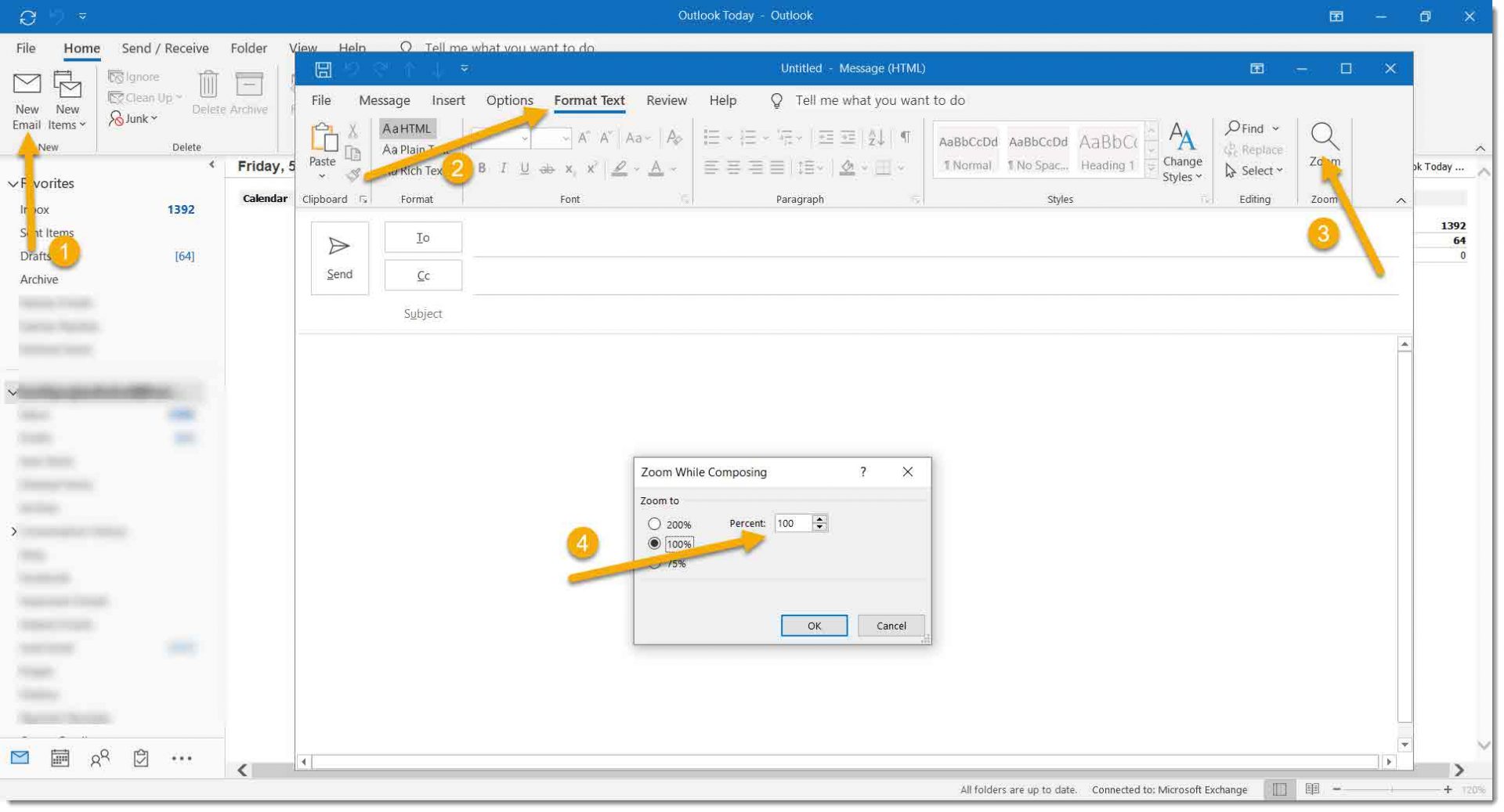Open the Select dropdown in Editing group
Viewport: 1504px width, 812px height.
pyautogui.click(x=1253, y=170)
